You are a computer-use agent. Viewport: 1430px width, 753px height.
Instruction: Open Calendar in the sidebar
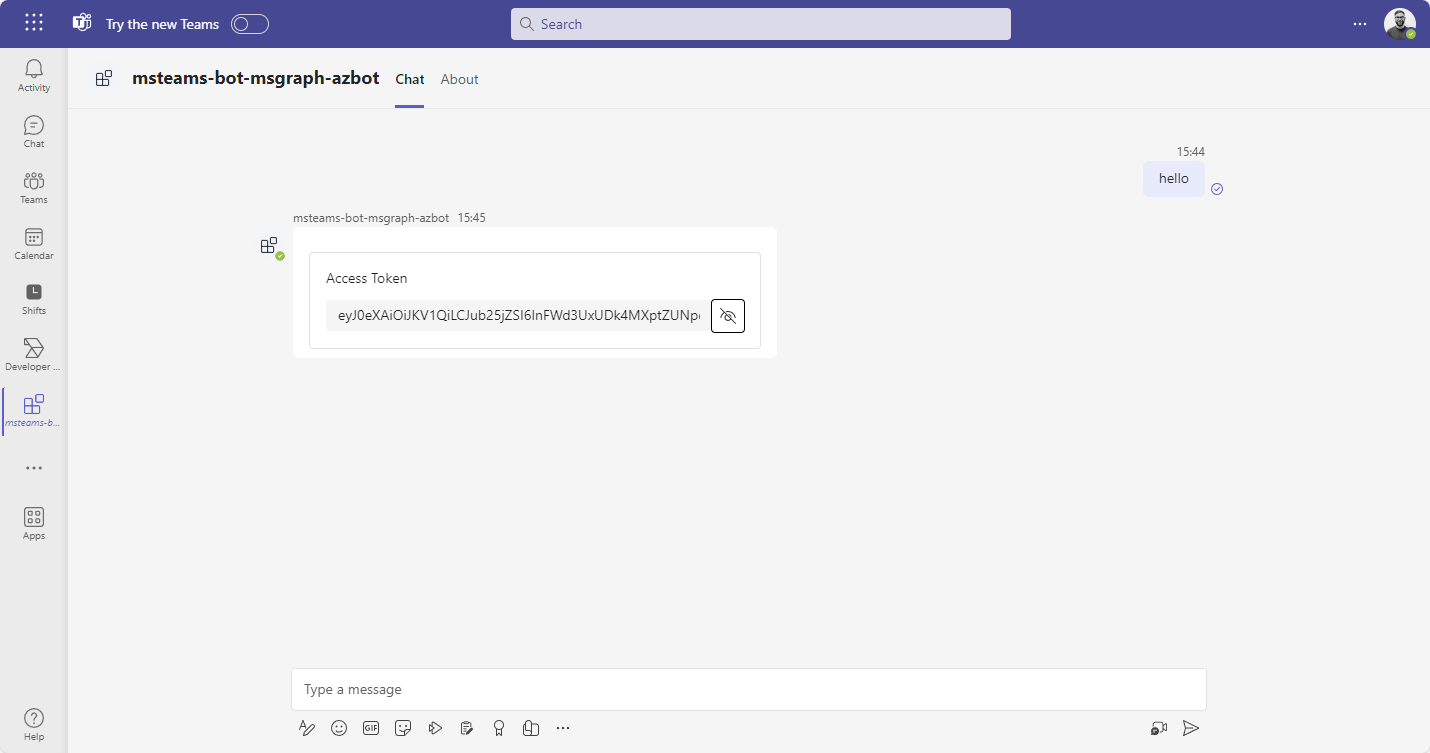(34, 243)
